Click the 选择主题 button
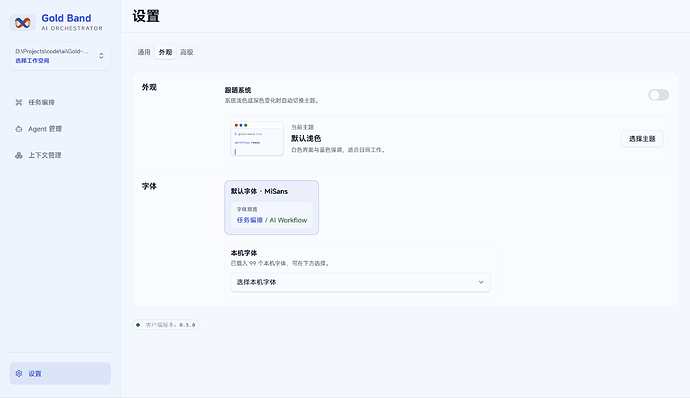Screen dimensions: 690x398 point(642,139)
